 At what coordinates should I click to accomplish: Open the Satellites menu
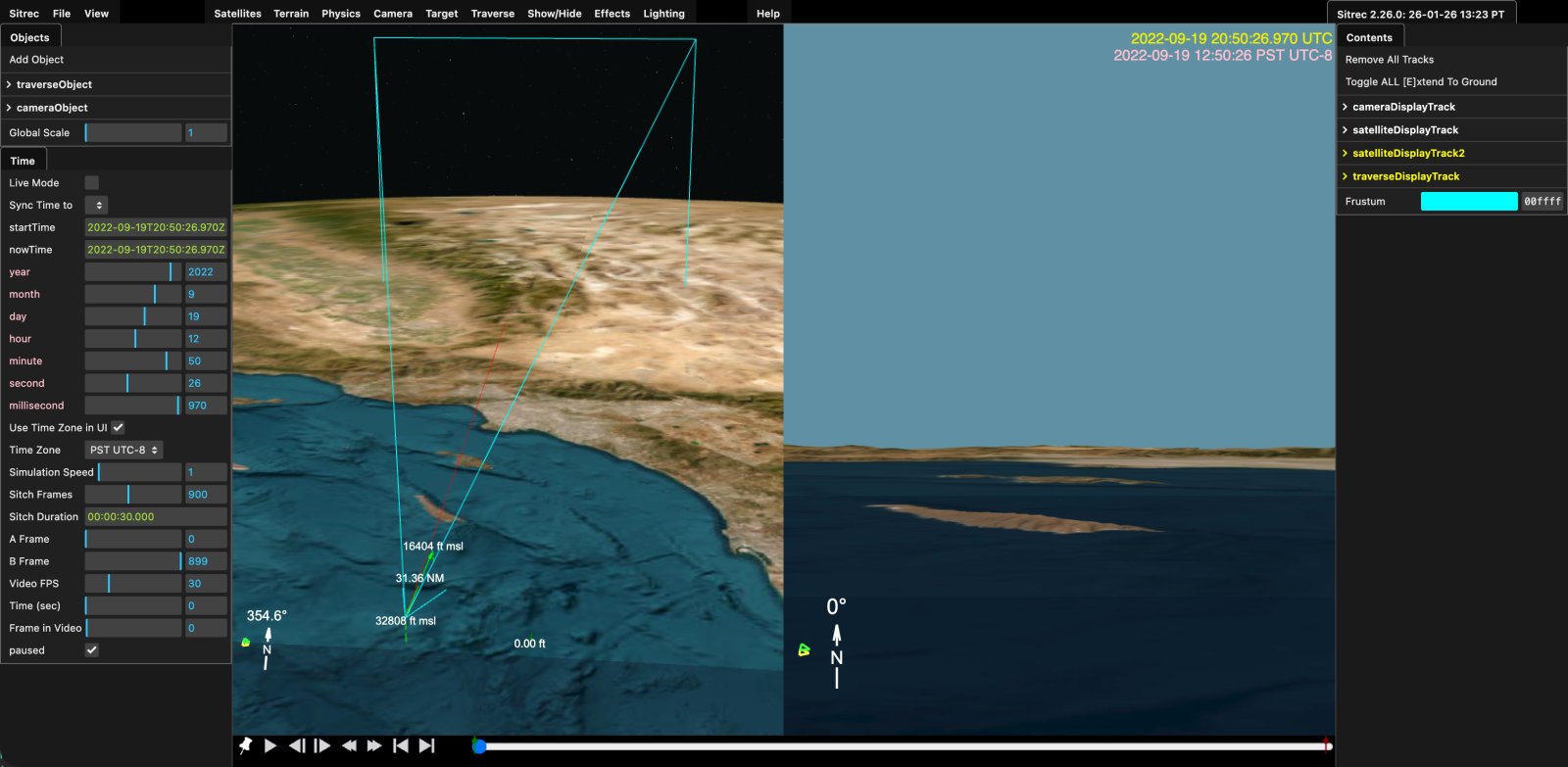(237, 14)
